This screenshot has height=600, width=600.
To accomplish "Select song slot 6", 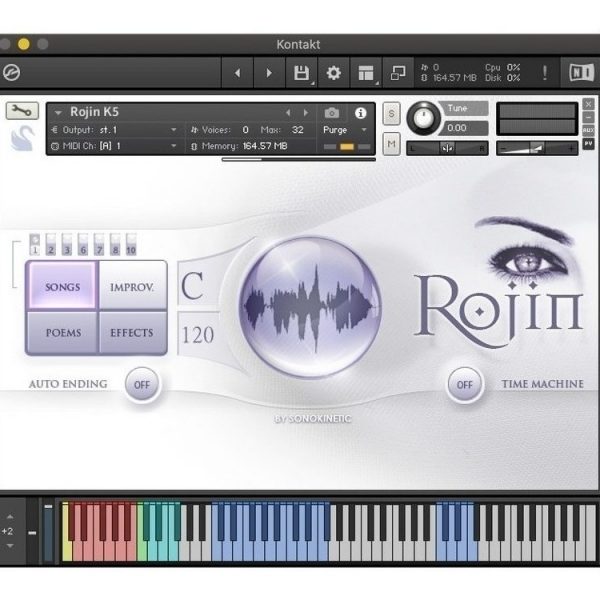I will pyautogui.click(x=83, y=245).
